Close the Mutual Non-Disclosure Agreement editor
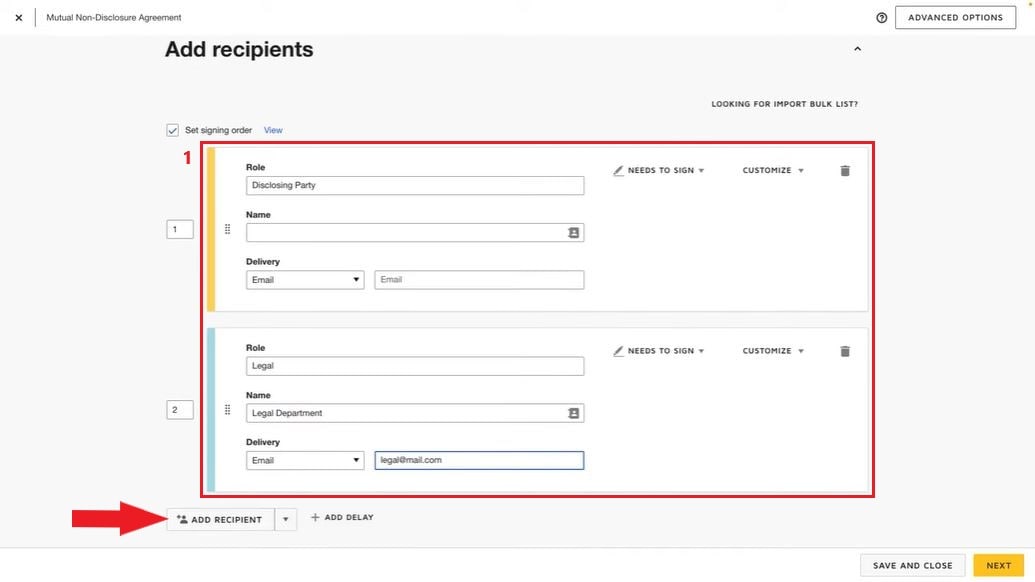 (x=18, y=18)
